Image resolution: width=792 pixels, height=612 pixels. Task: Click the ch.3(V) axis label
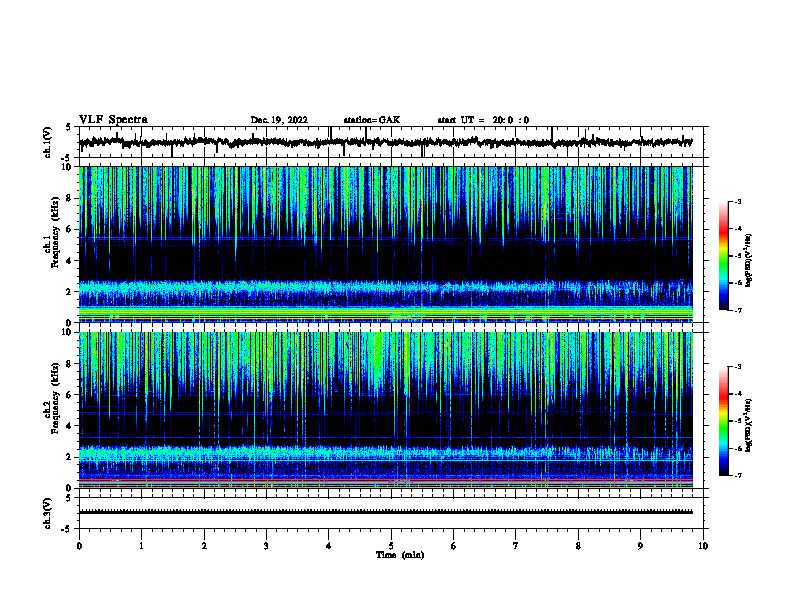click(x=48, y=513)
